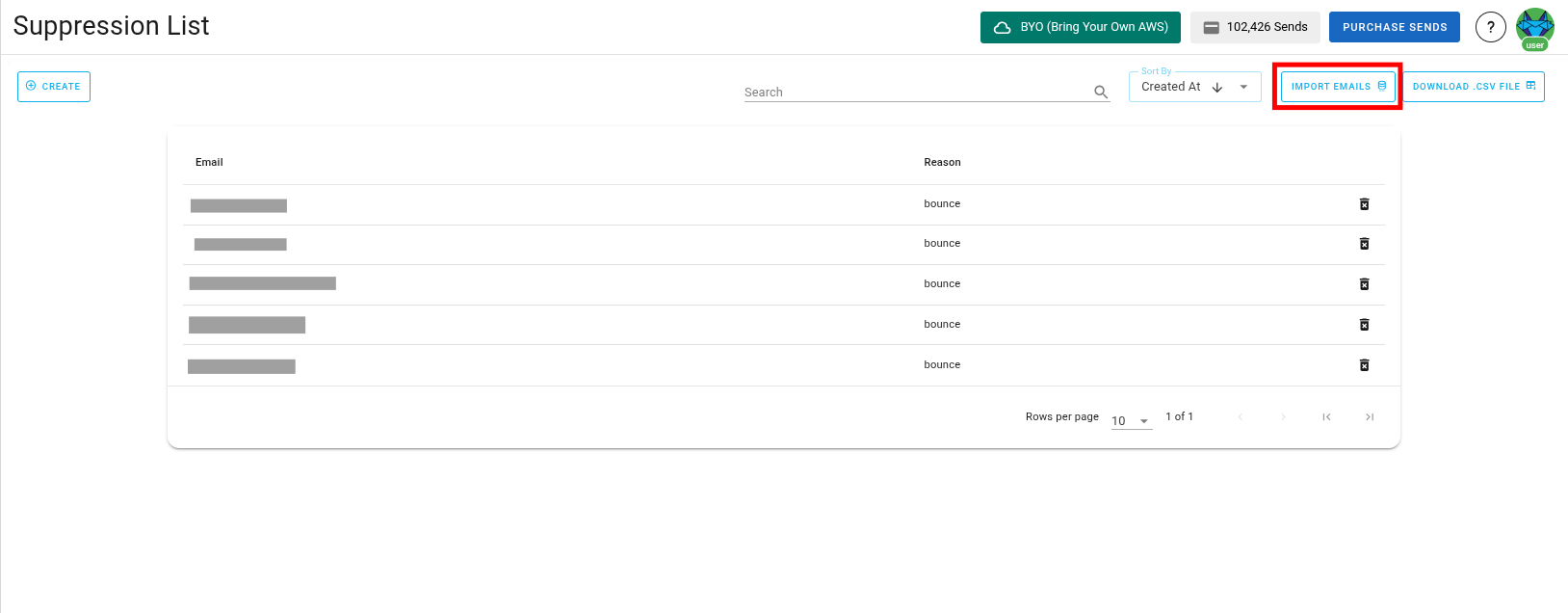This screenshot has height=613, width=1568.
Task: Click bounce reason in last row
Action: coord(942,364)
